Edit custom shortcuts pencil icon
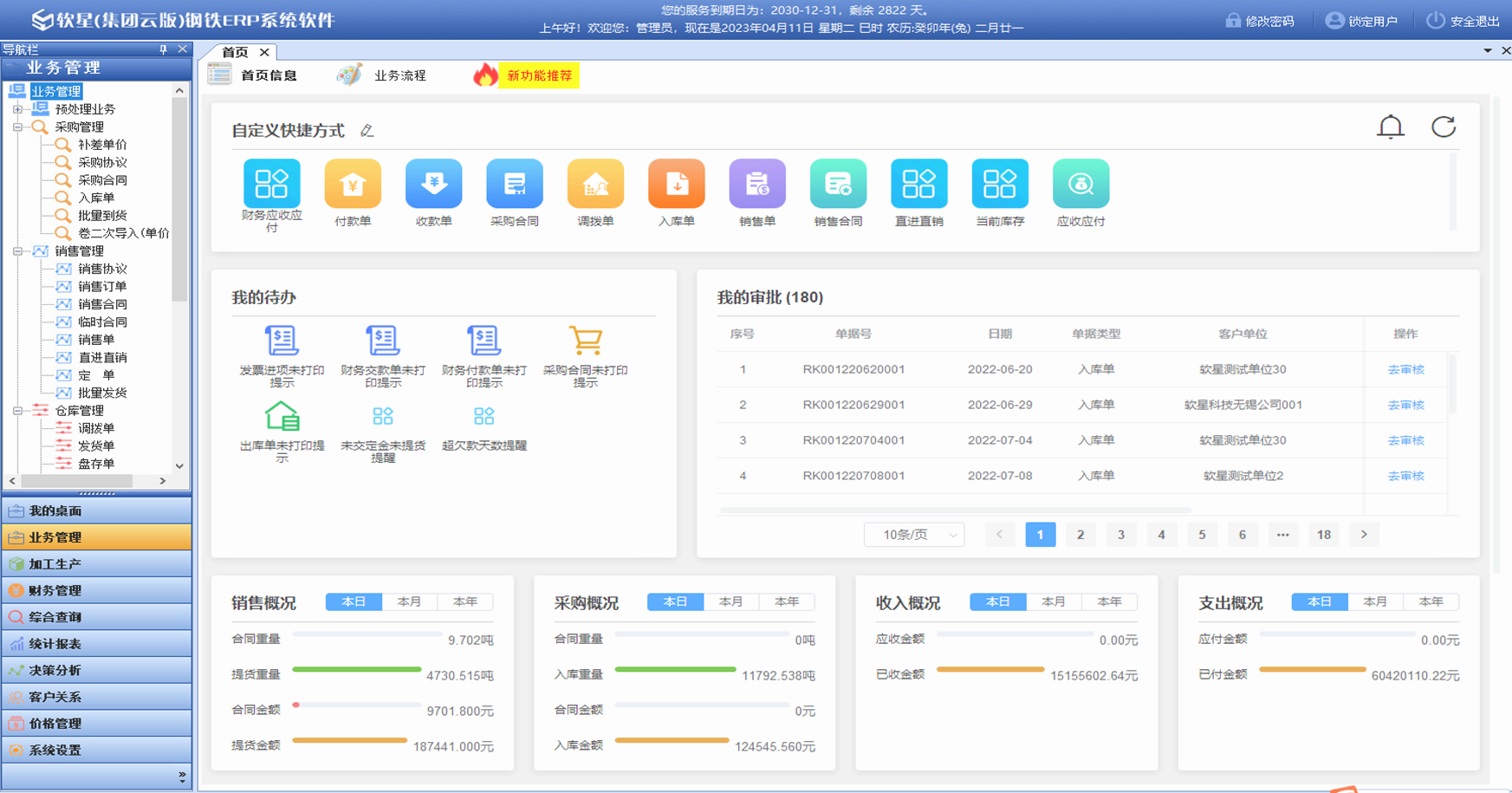The height and width of the screenshot is (793, 1512). coord(367,131)
